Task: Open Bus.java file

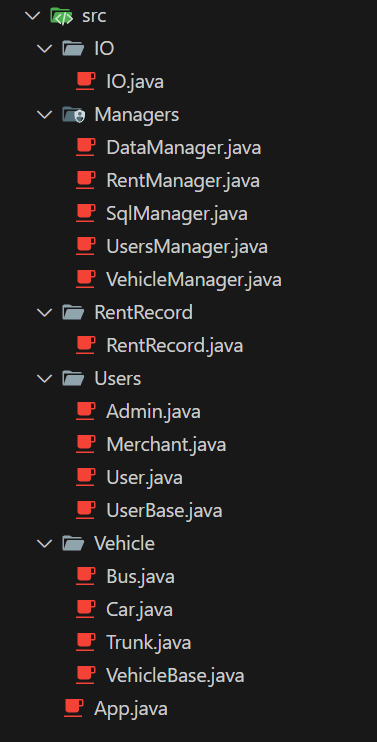Action: [x=140, y=576]
